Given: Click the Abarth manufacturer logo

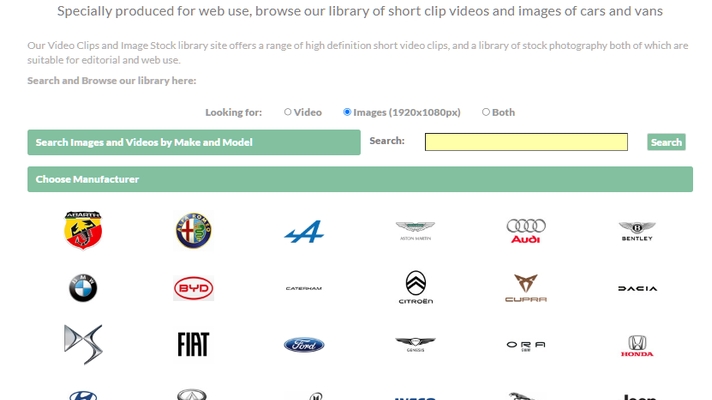Looking at the screenshot, I should 83,231.
